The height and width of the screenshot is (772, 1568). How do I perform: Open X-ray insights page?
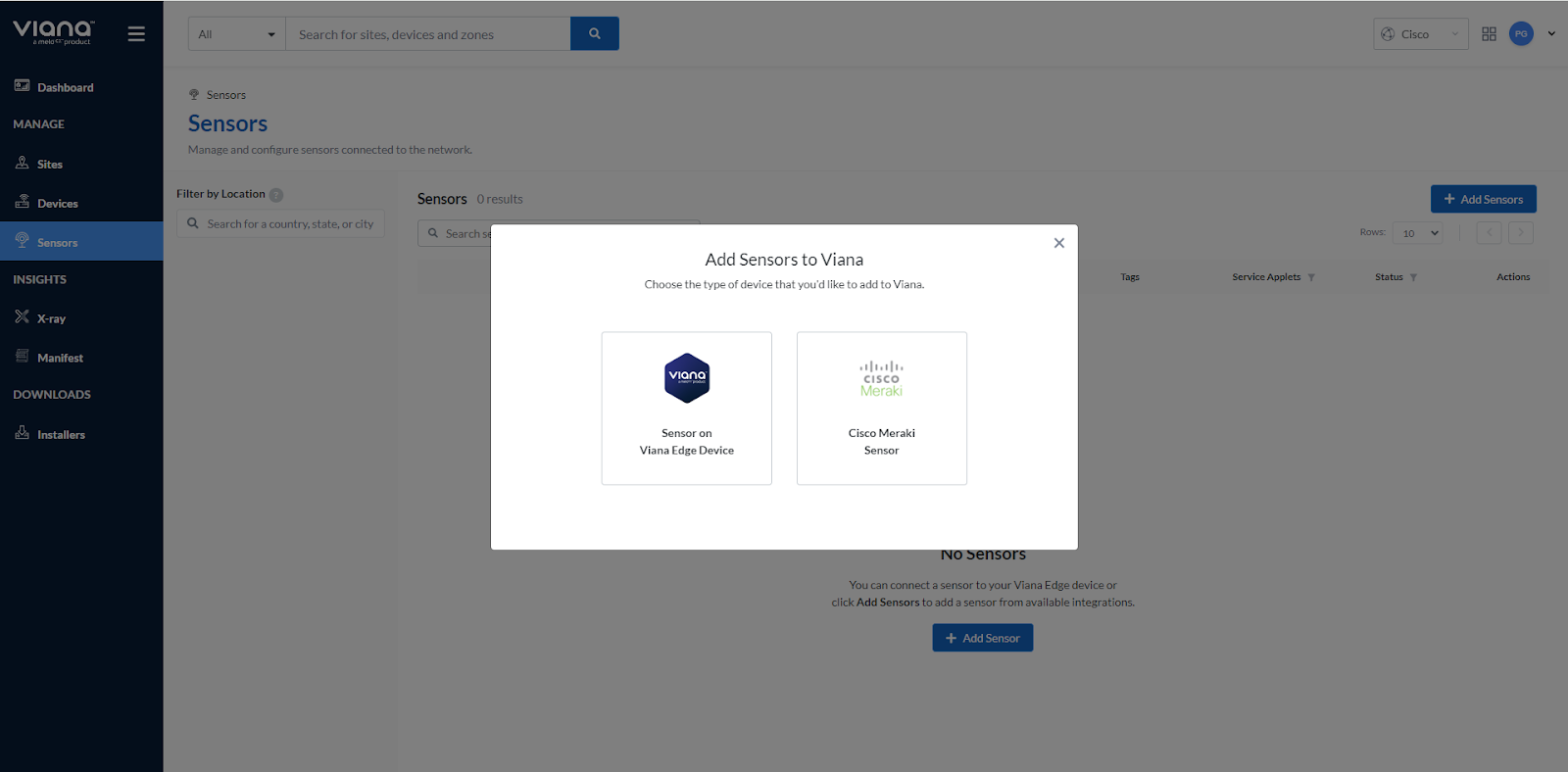51,318
